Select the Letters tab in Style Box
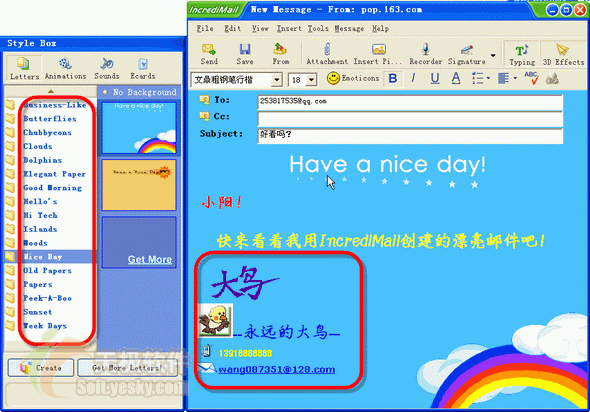The image size is (590, 412). [x=24, y=68]
